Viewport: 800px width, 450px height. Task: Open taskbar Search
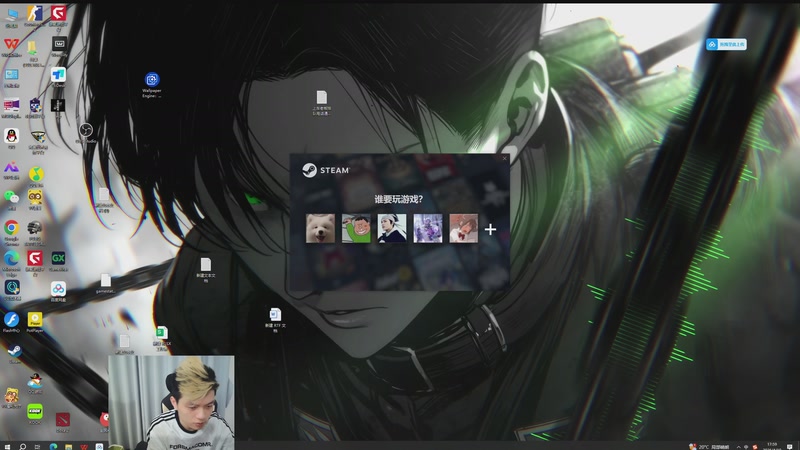click(x=22, y=446)
